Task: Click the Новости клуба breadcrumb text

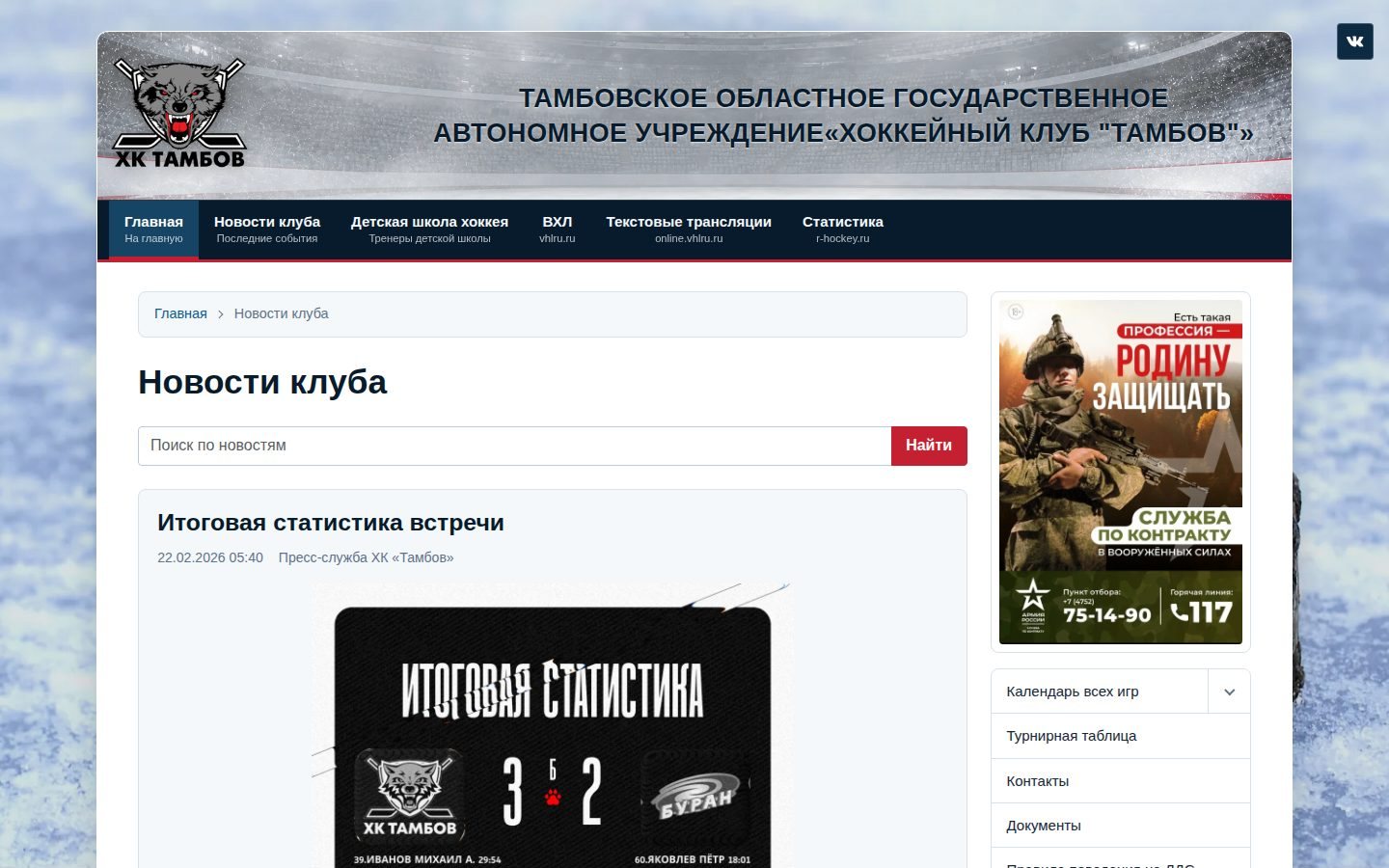Action: click(x=281, y=313)
